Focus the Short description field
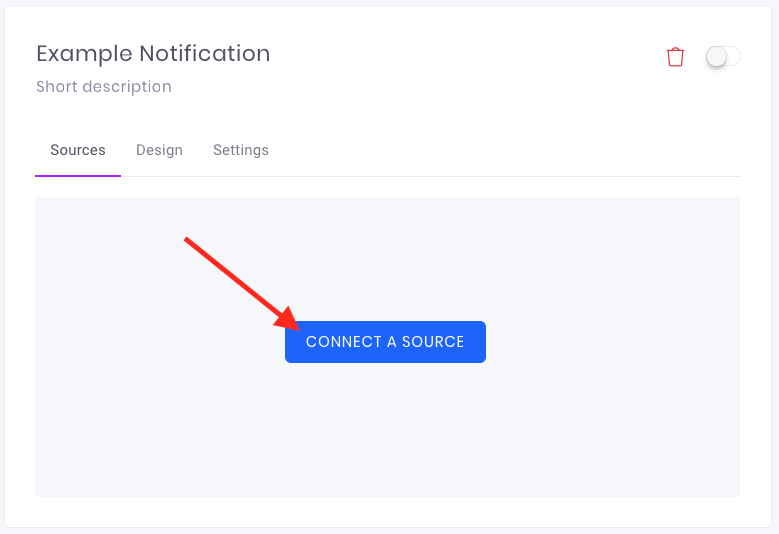The width and height of the screenshot is (779, 534). (x=104, y=86)
